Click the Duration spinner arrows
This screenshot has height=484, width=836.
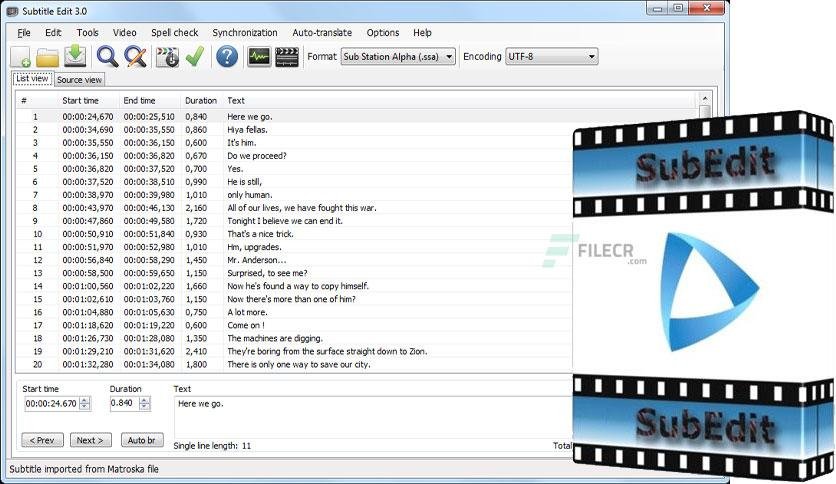click(144, 404)
